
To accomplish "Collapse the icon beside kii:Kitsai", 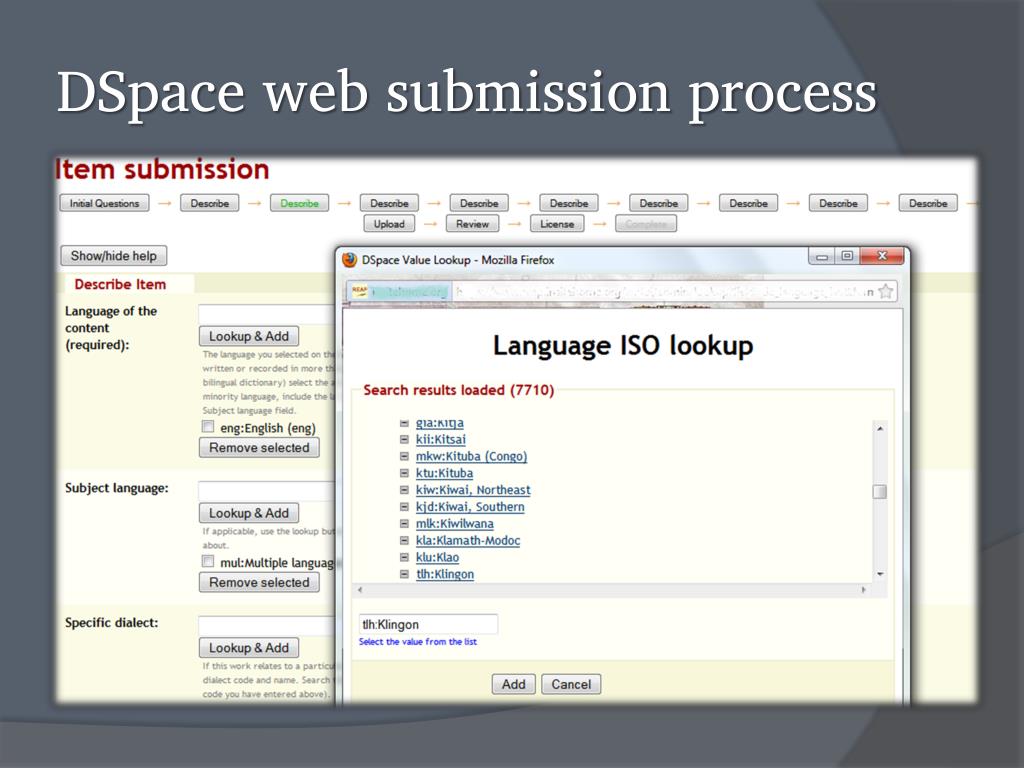I will pos(404,440).
